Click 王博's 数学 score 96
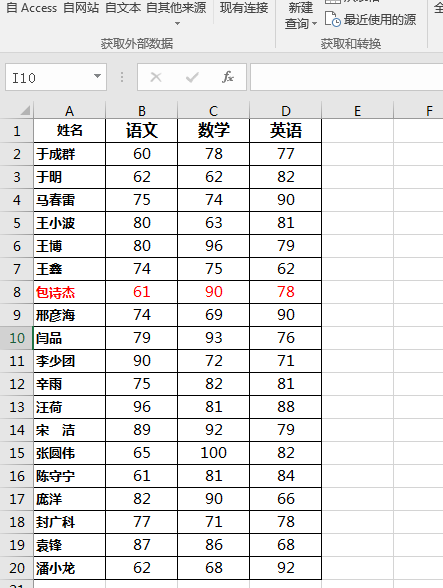 point(213,246)
